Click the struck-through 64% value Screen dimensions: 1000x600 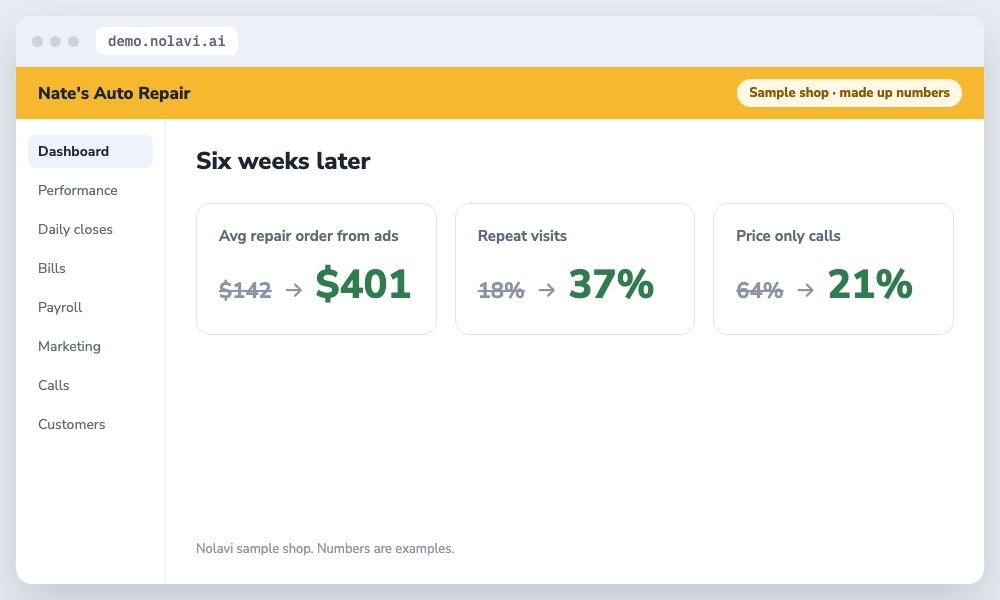pos(759,290)
